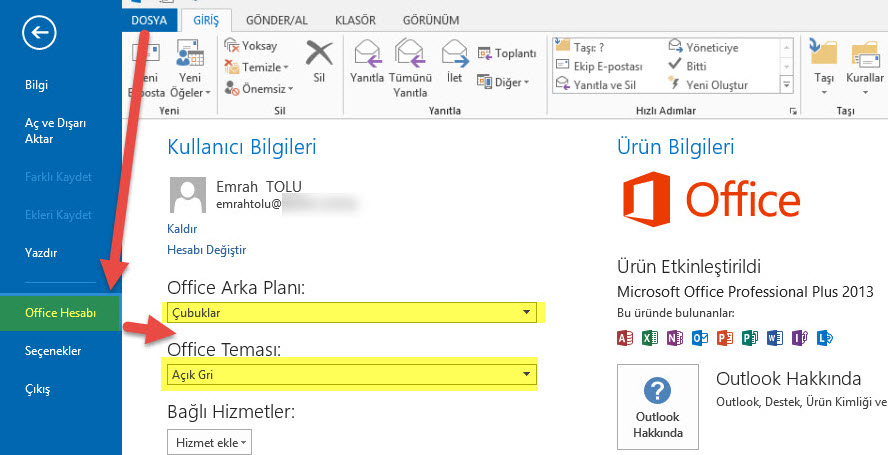The image size is (888, 455).
Task: Open the Hizmet ekle dropdown button
Action: (x=210, y=443)
